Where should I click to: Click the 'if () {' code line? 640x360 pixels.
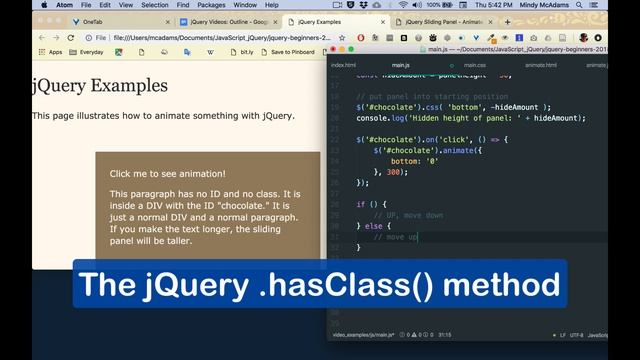(x=371, y=204)
